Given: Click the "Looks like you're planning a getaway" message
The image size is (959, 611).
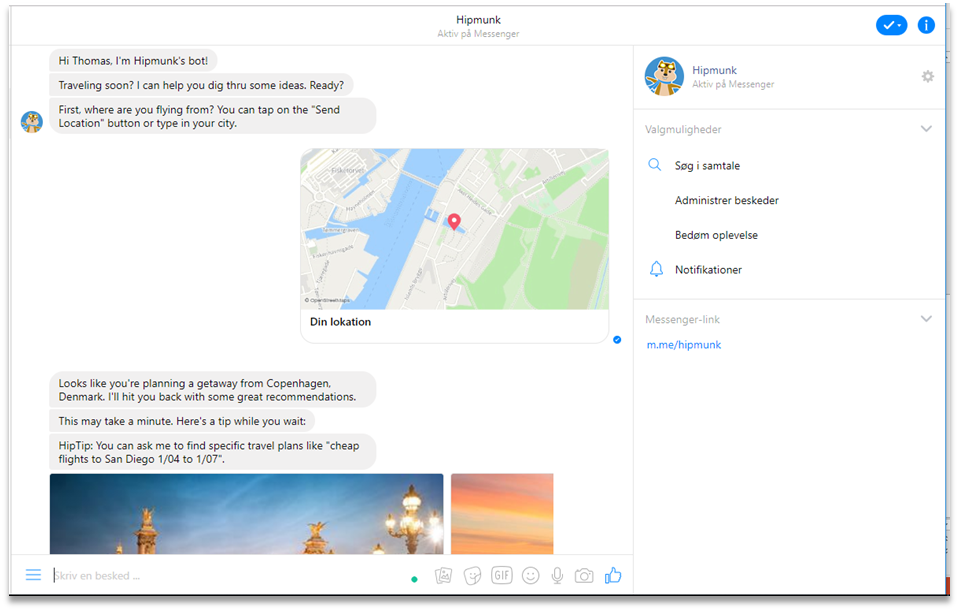Looking at the screenshot, I should 212,390.
